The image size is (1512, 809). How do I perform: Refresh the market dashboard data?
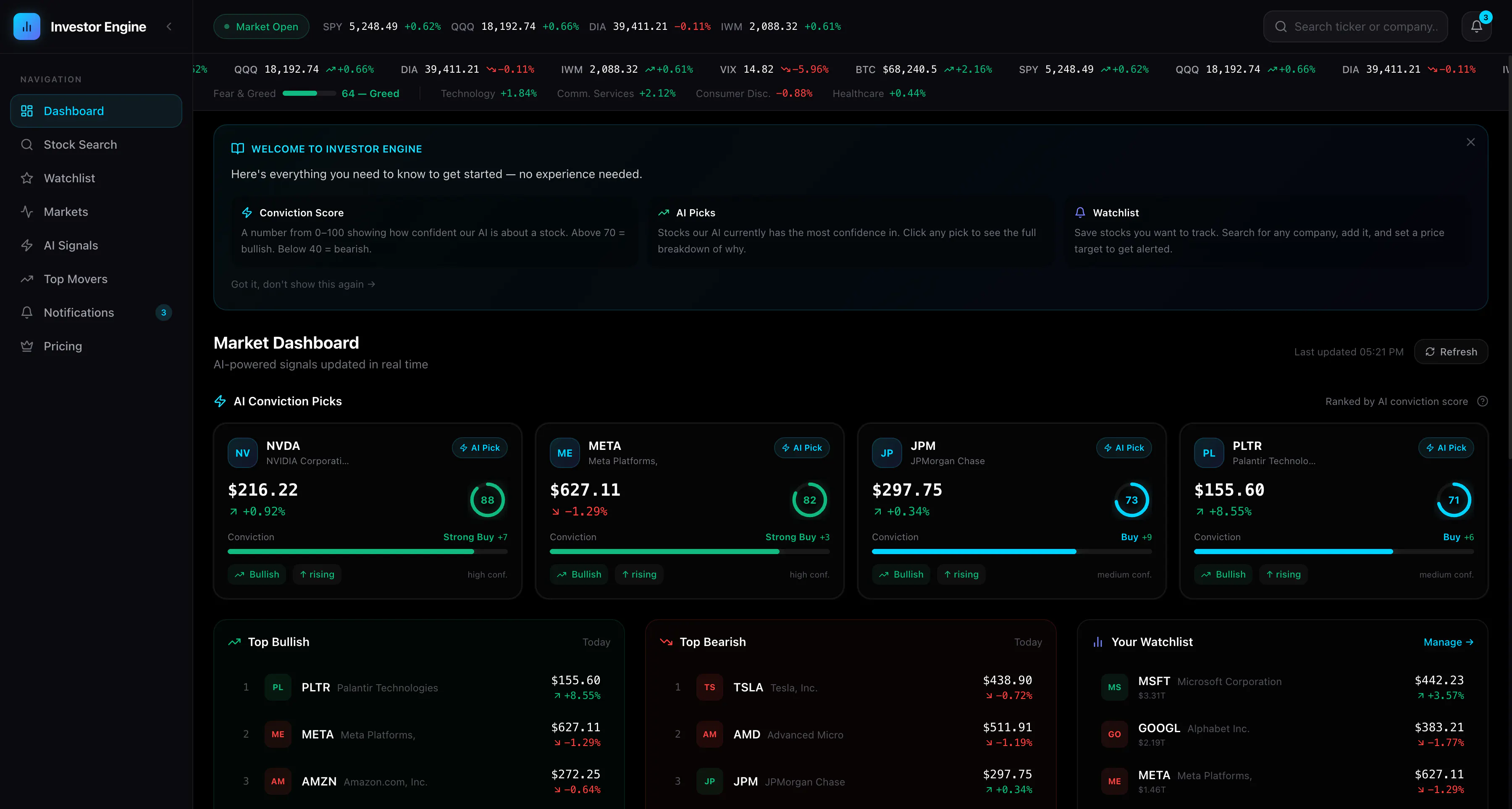click(1451, 352)
